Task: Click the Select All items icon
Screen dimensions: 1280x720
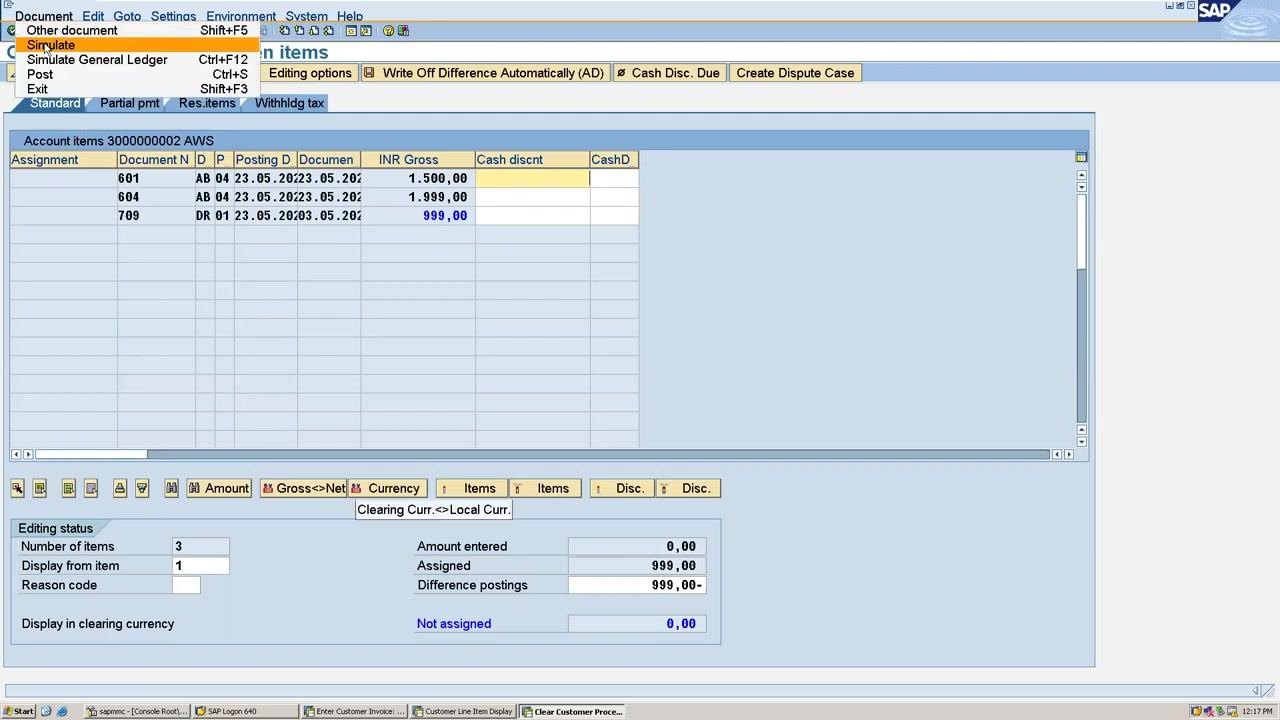Action: [69, 488]
